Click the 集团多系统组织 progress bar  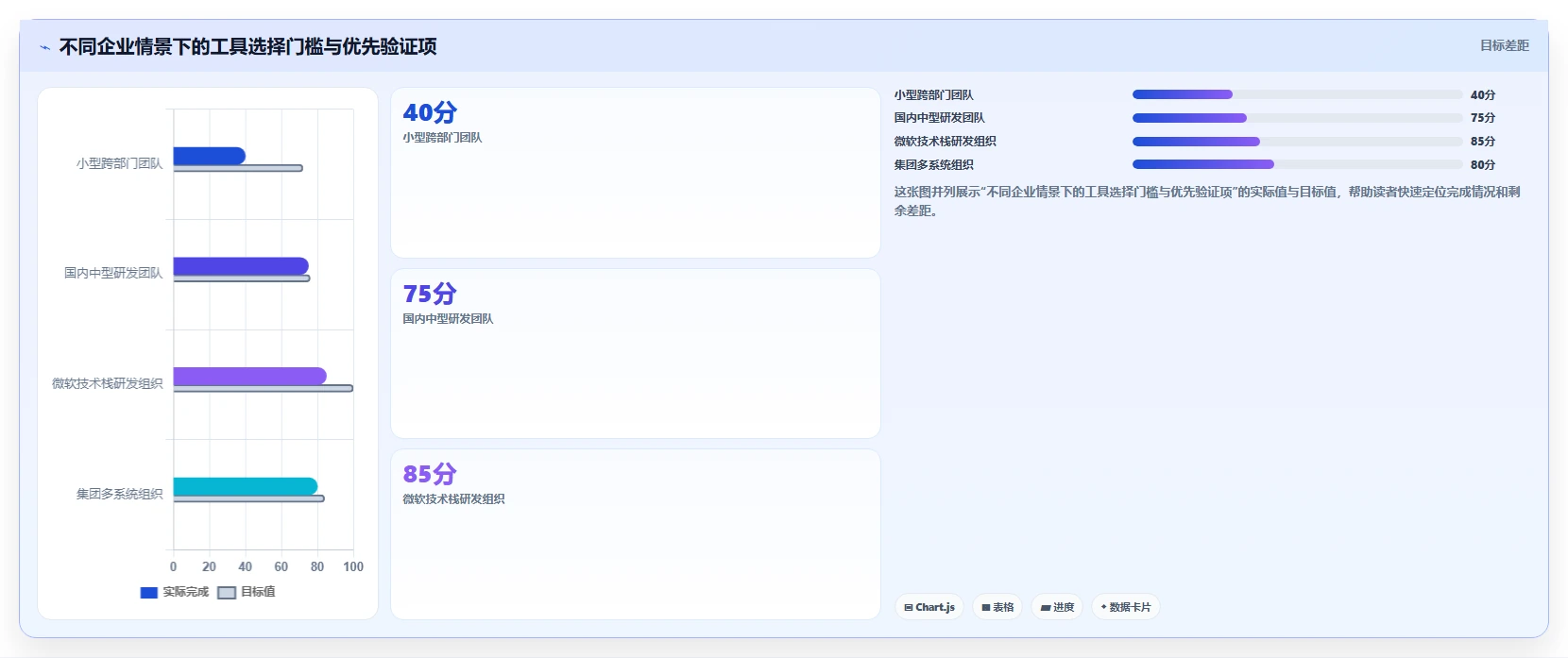tap(1297, 164)
